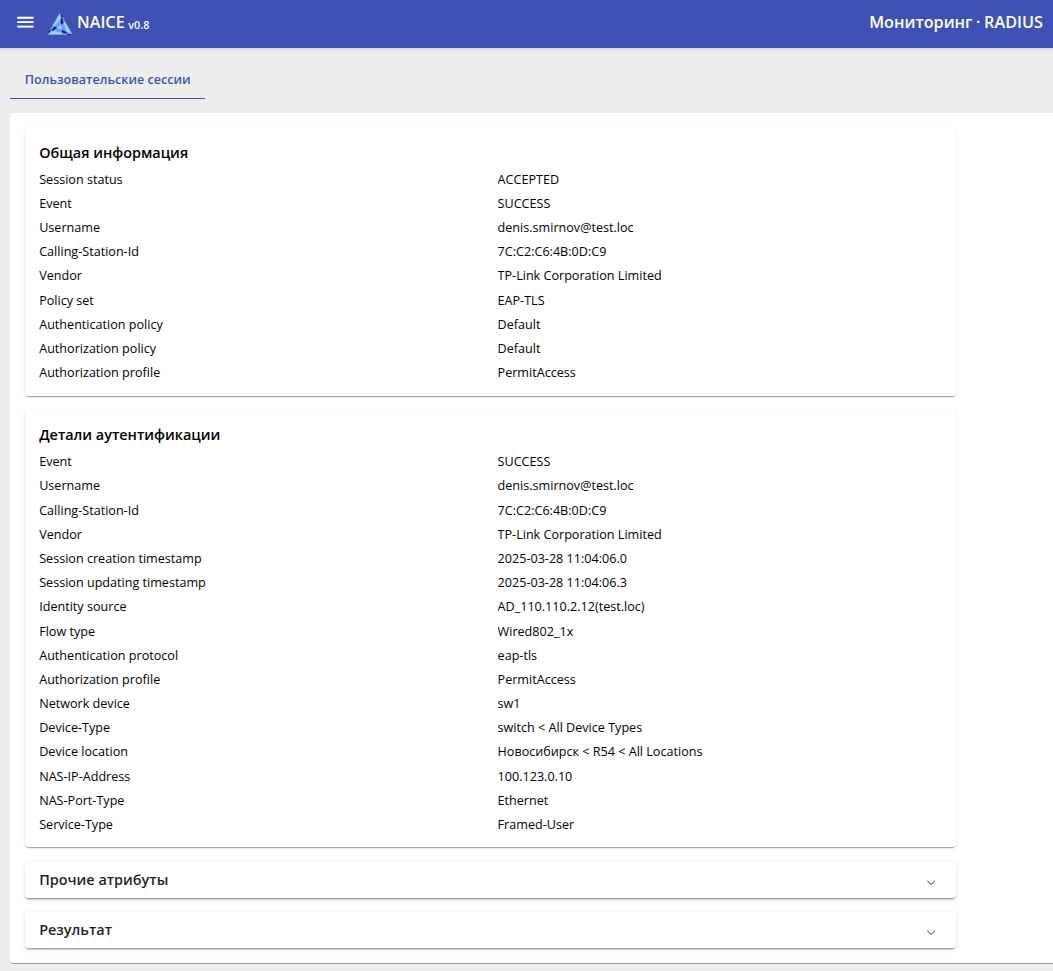Open the hamburger navigation menu

pyautogui.click(x=25, y=23)
